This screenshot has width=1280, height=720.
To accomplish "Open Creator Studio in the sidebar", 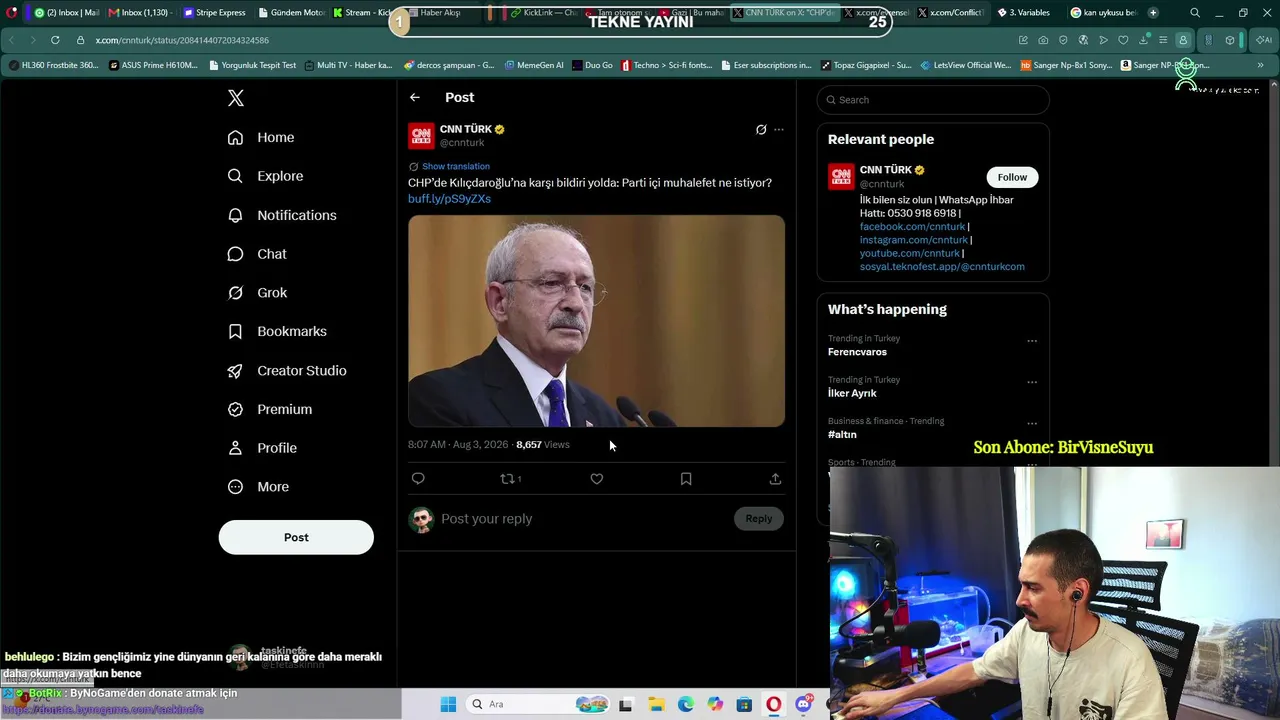I will coord(287,370).
